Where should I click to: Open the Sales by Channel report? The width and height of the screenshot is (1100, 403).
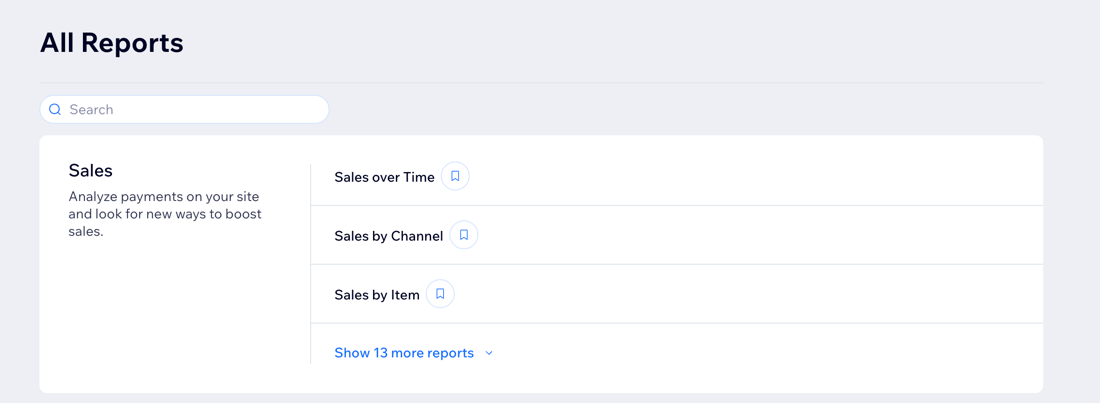(x=388, y=236)
